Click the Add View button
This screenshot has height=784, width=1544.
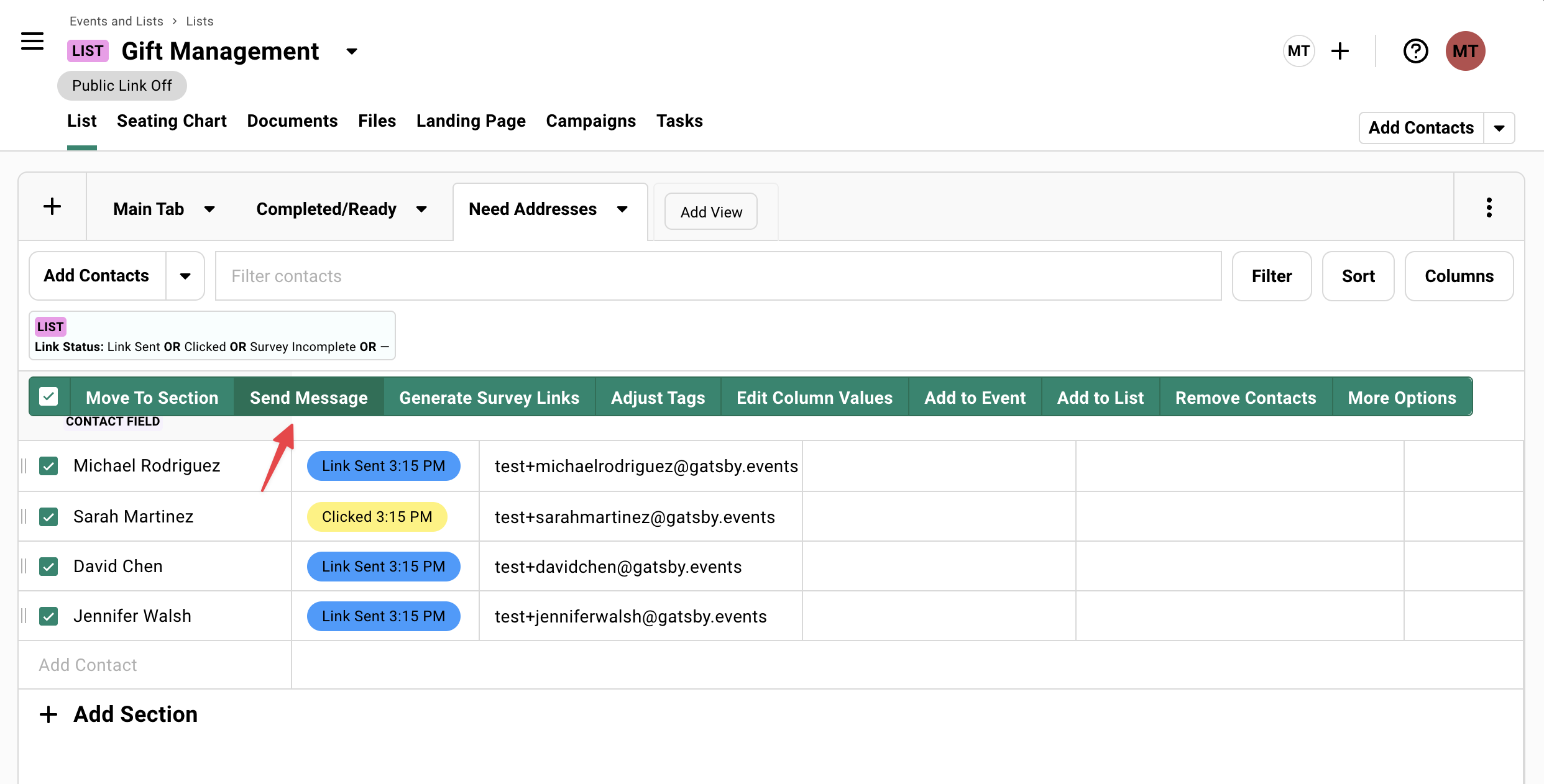[711, 212]
